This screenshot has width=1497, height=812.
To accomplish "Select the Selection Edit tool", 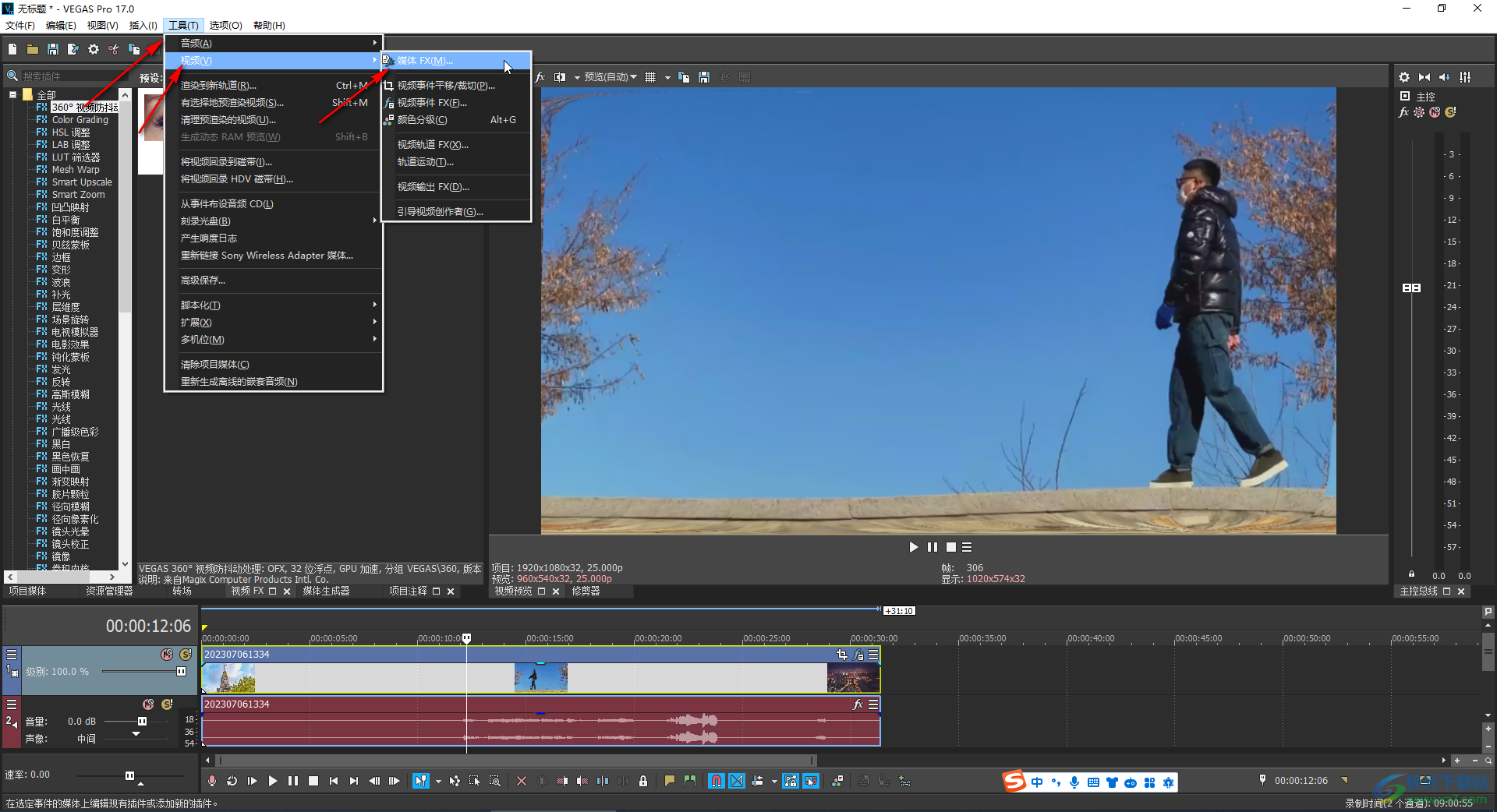I will (x=475, y=781).
